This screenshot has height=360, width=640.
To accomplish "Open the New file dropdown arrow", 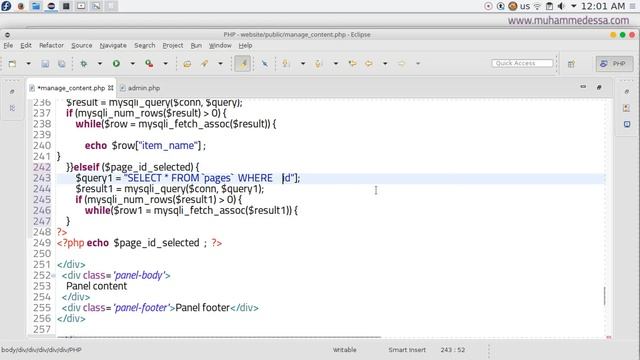I will tap(28, 64).
